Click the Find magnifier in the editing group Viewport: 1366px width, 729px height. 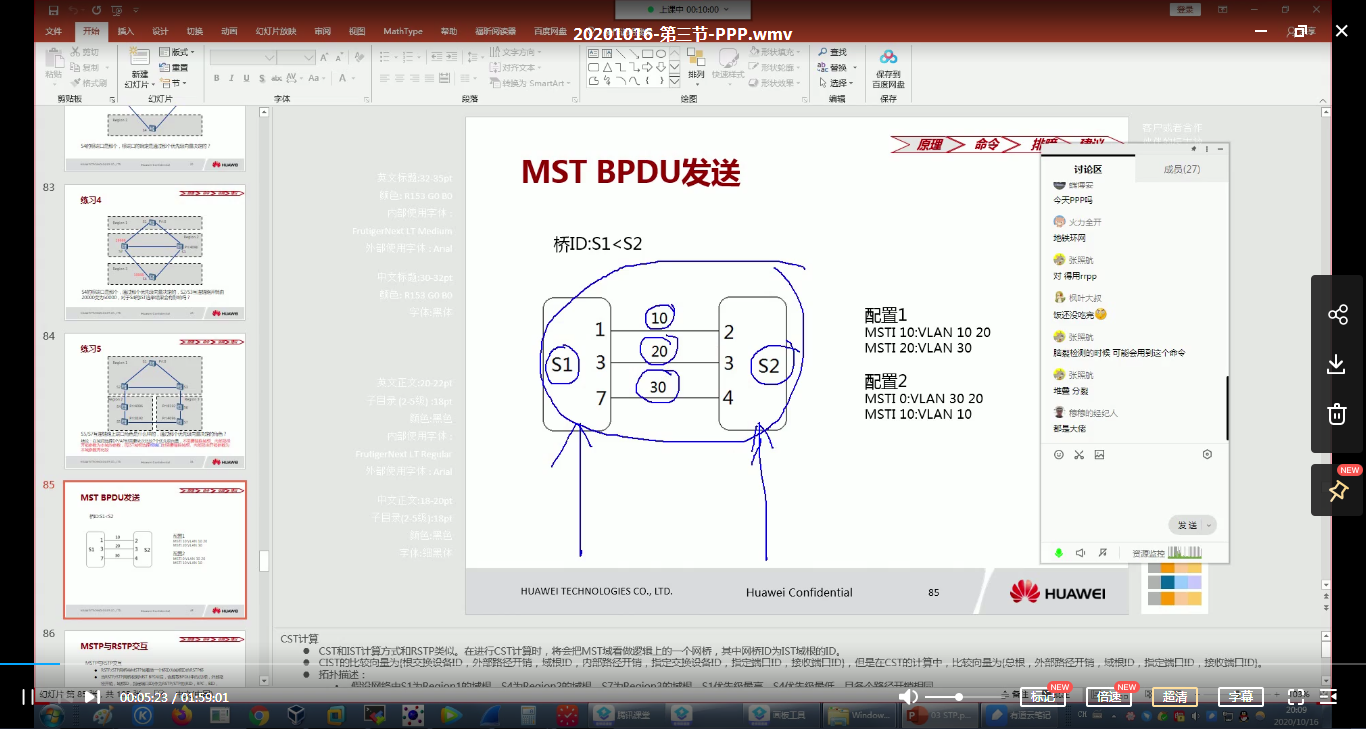[x=822, y=52]
